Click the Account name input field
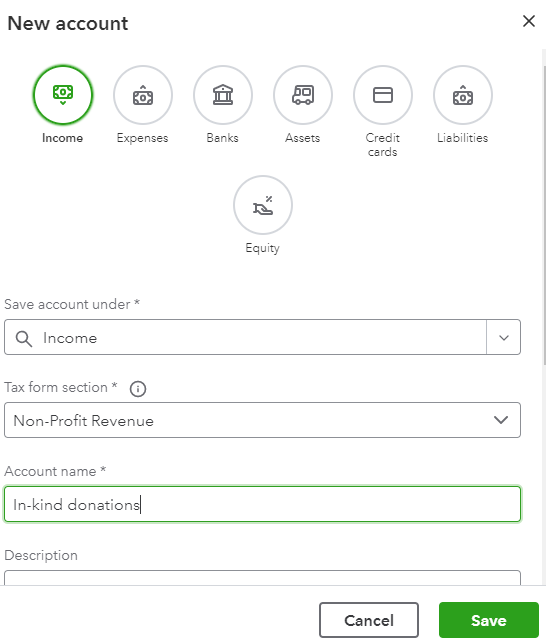Screen dimensions: 546x641 click(x=262, y=504)
